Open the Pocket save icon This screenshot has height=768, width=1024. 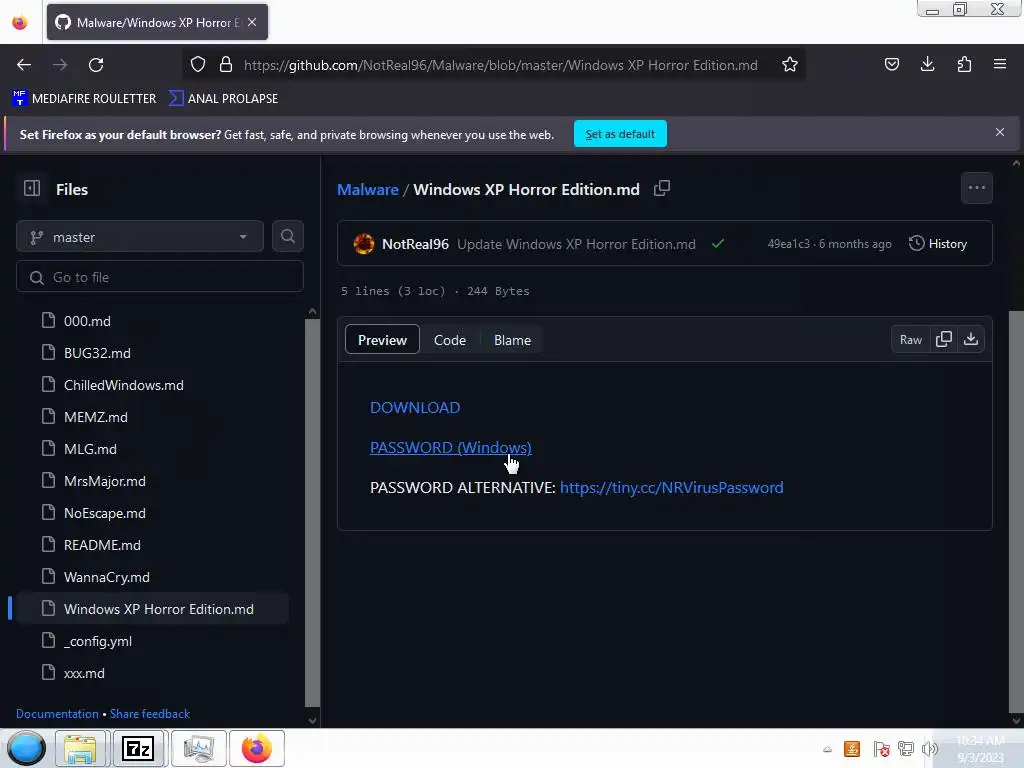(x=891, y=65)
